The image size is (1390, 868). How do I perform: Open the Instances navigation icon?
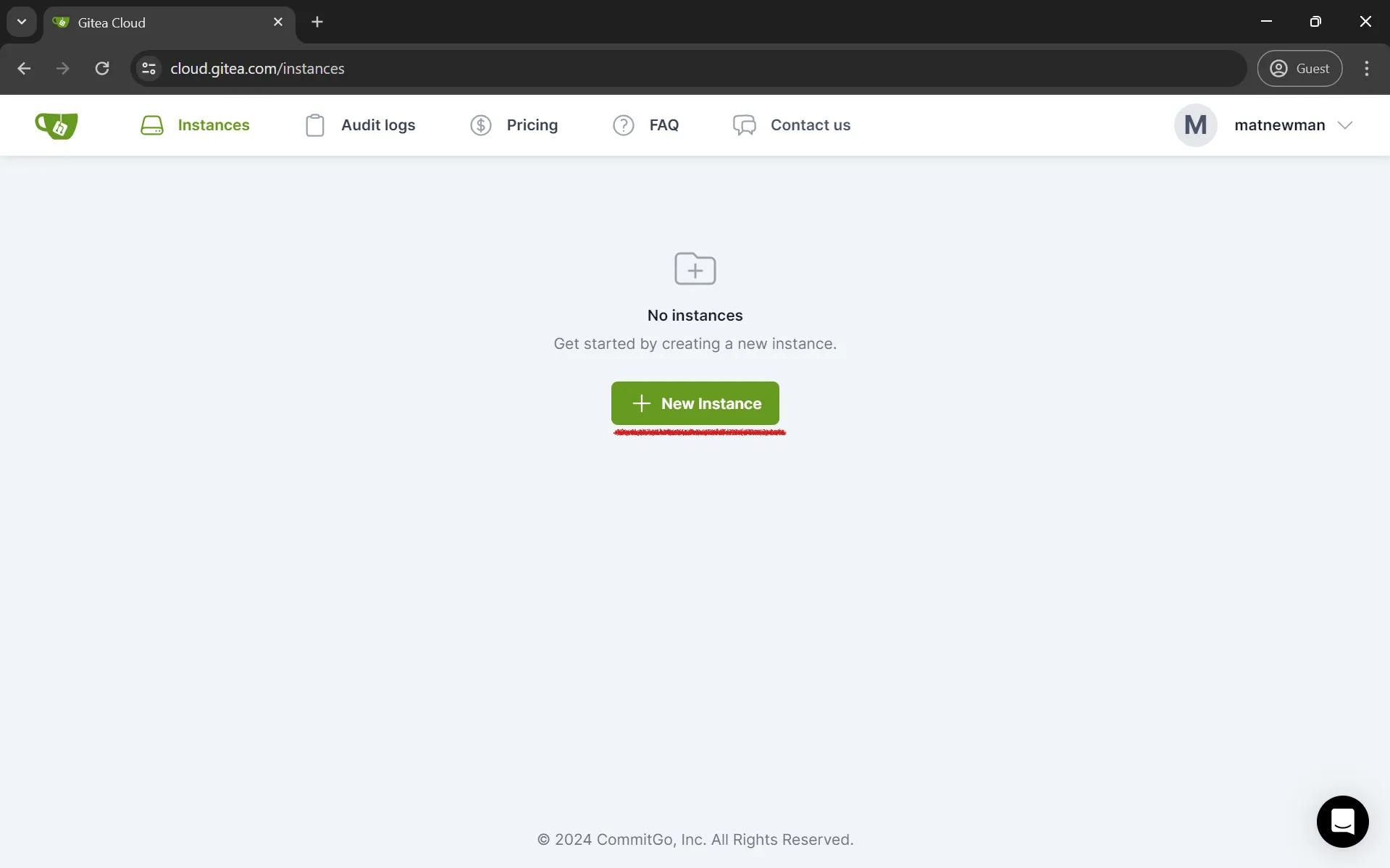coord(152,125)
